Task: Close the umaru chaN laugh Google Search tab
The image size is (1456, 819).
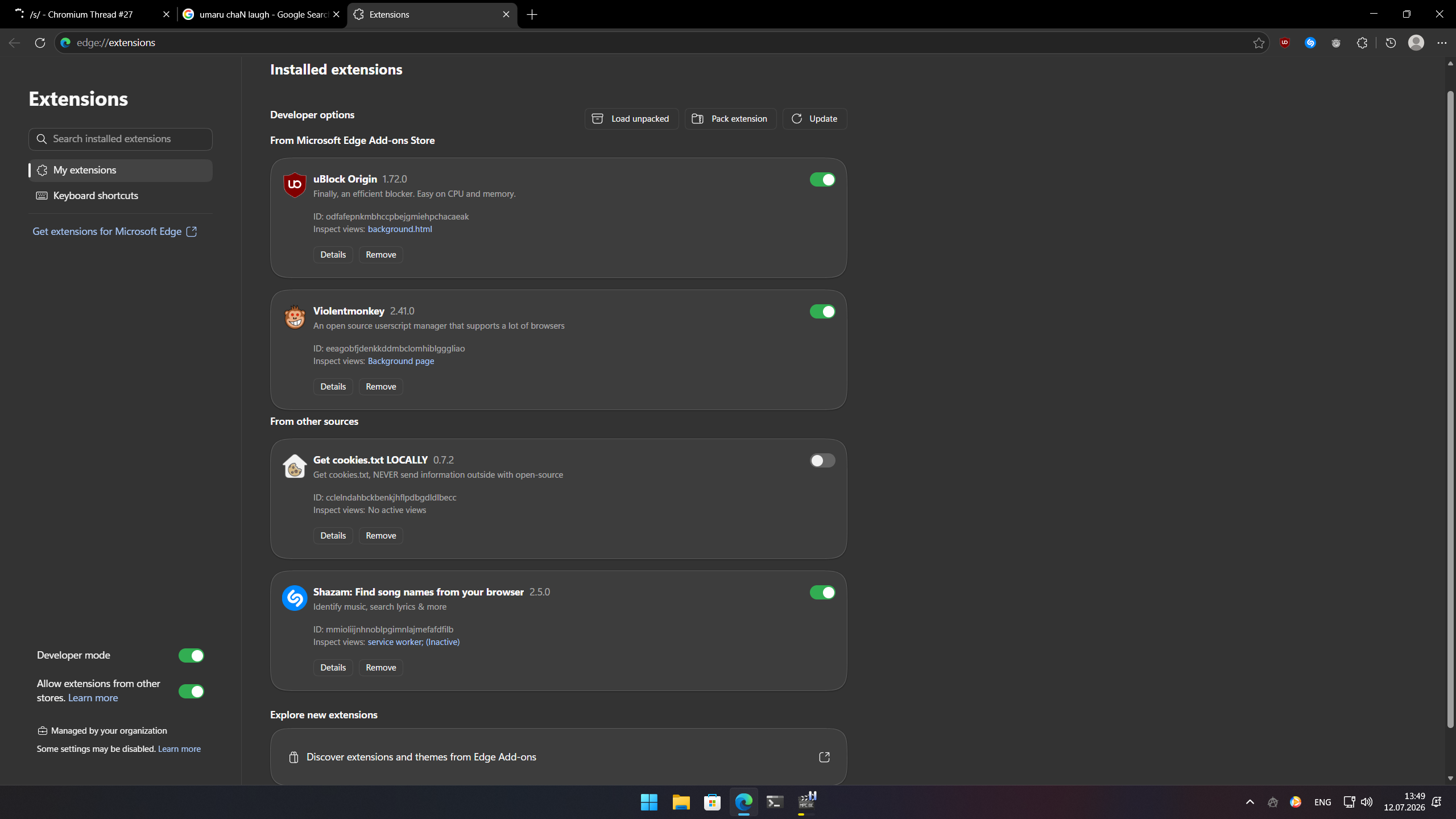Action: point(336,14)
